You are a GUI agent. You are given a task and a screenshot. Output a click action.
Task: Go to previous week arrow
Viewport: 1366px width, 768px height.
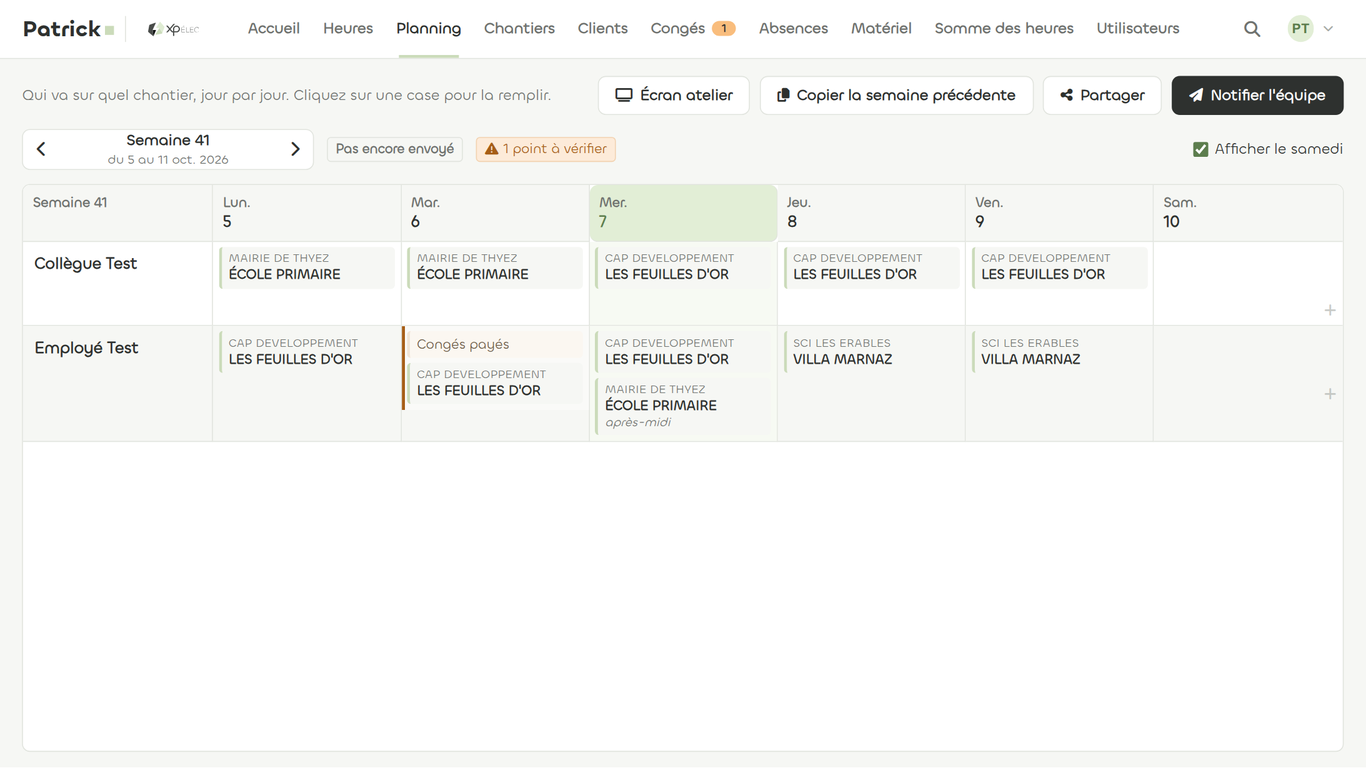coord(41,149)
